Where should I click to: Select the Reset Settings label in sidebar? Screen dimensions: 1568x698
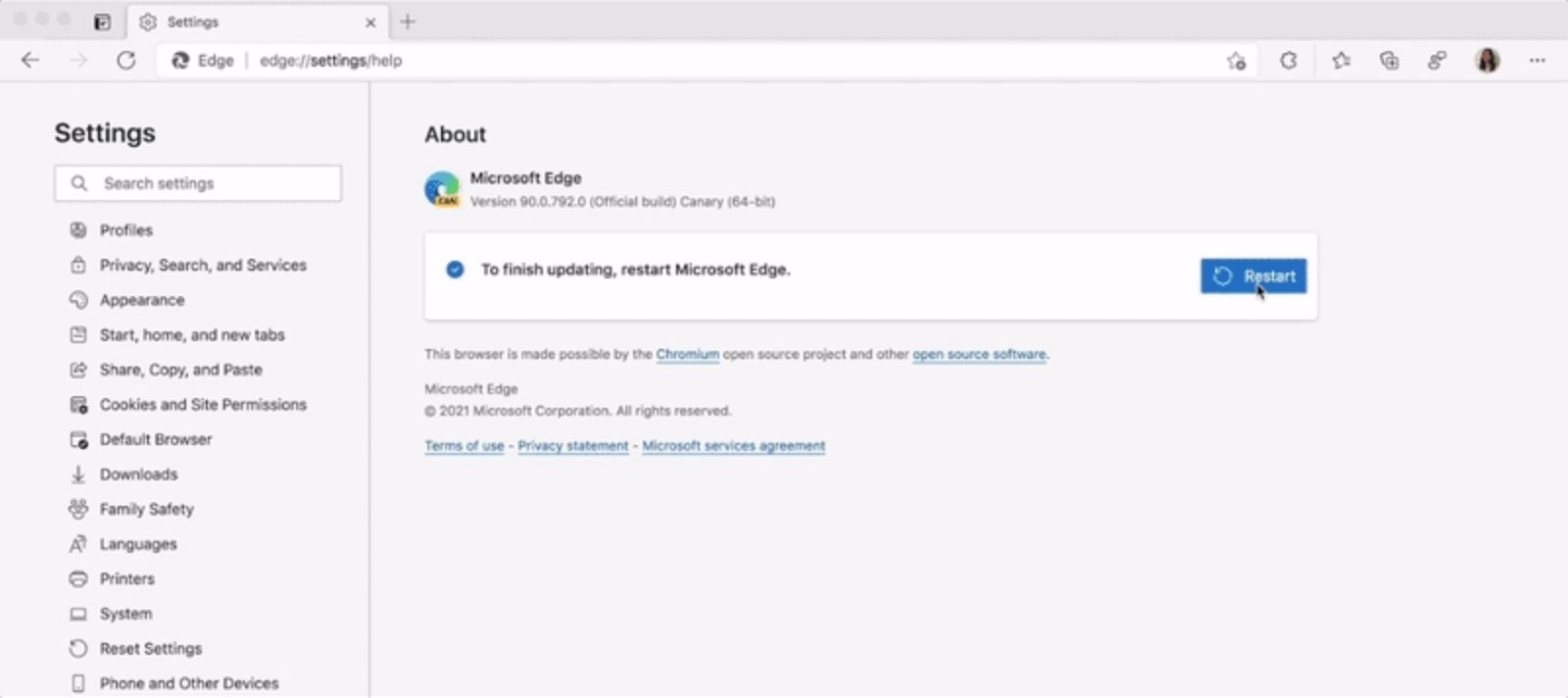pos(151,648)
